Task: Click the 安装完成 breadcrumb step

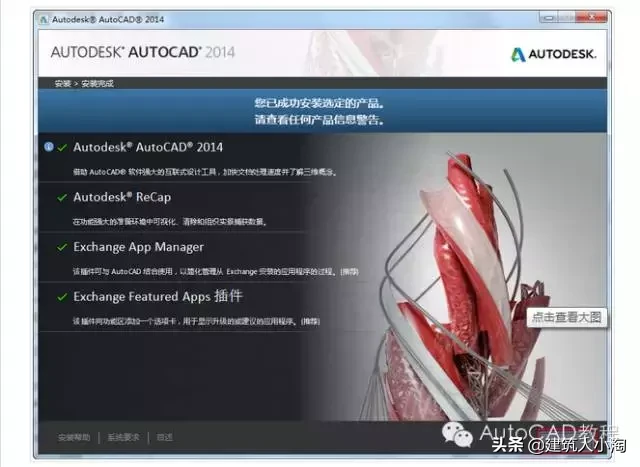Action: (x=98, y=84)
